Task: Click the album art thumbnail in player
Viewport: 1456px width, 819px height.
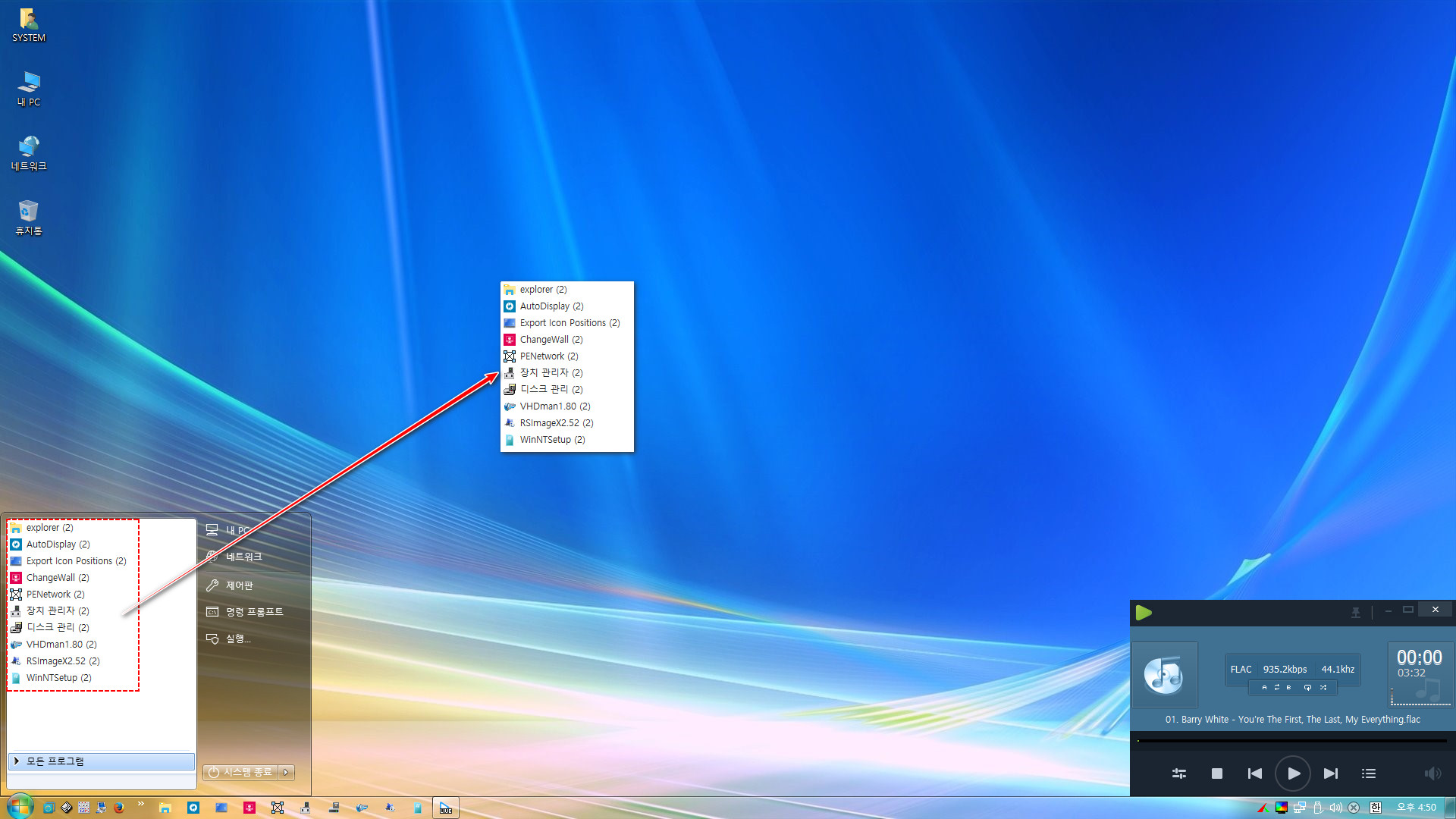Action: click(x=1164, y=675)
